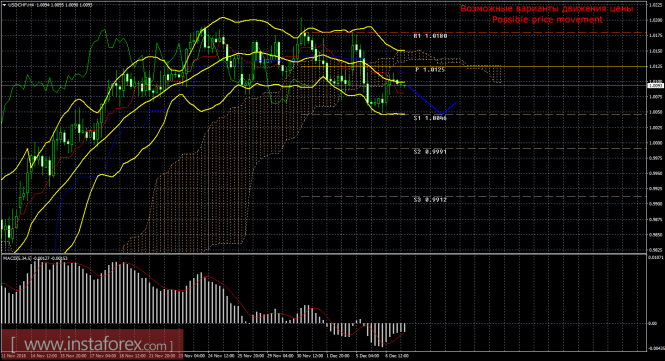Click the divider between price chart and MACD

[323, 254]
